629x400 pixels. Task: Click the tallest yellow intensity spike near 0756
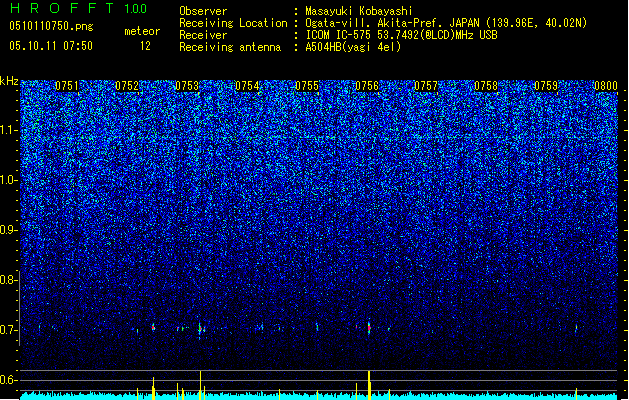tap(369, 385)
